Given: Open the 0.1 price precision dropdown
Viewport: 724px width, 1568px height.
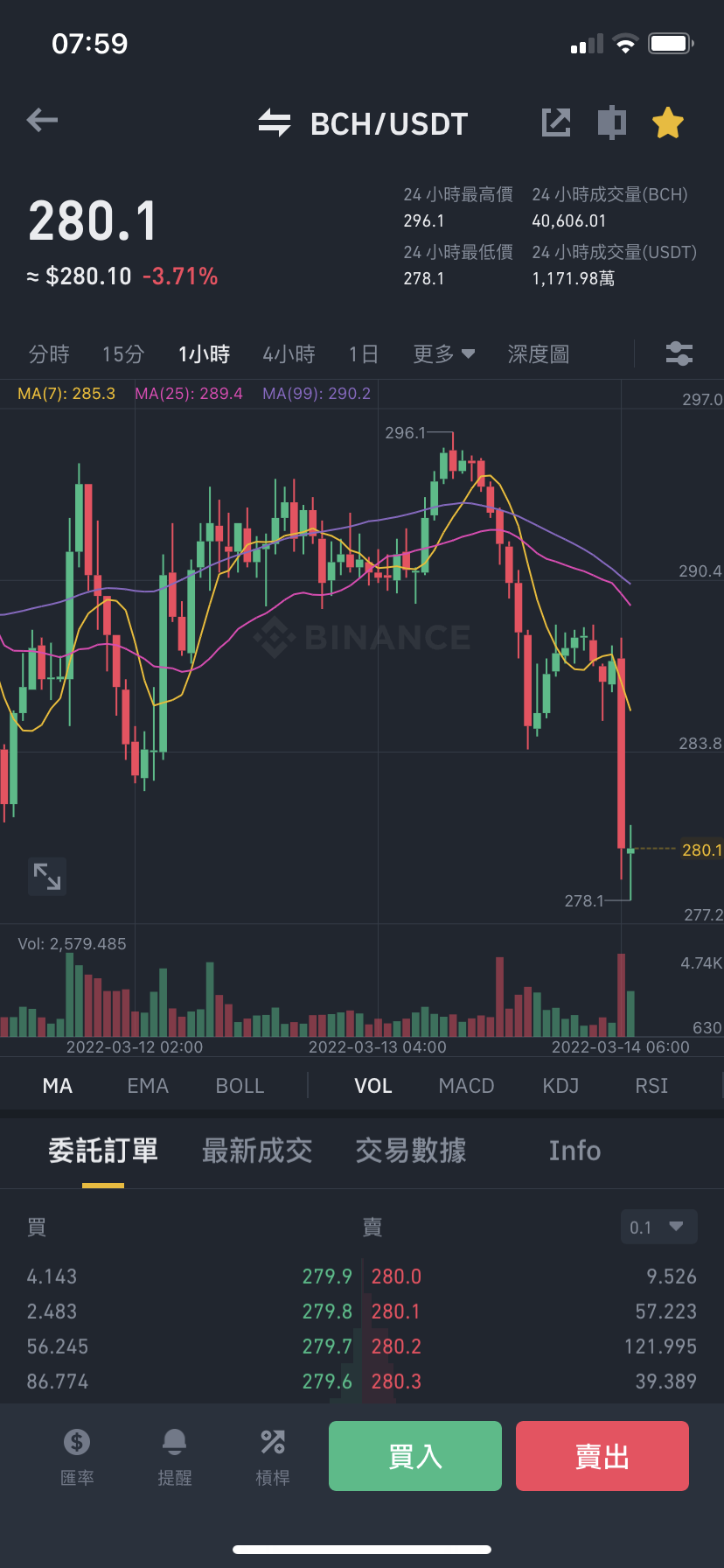Looking at the screenshot, I should coord(659,1227).
